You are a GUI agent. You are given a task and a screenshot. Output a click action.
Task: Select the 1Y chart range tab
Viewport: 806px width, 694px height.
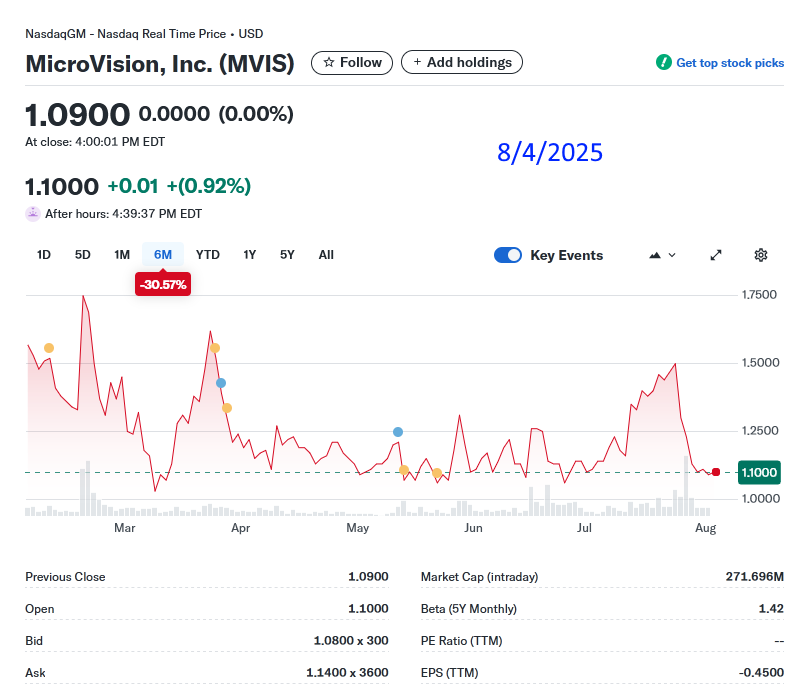point(249,254)
